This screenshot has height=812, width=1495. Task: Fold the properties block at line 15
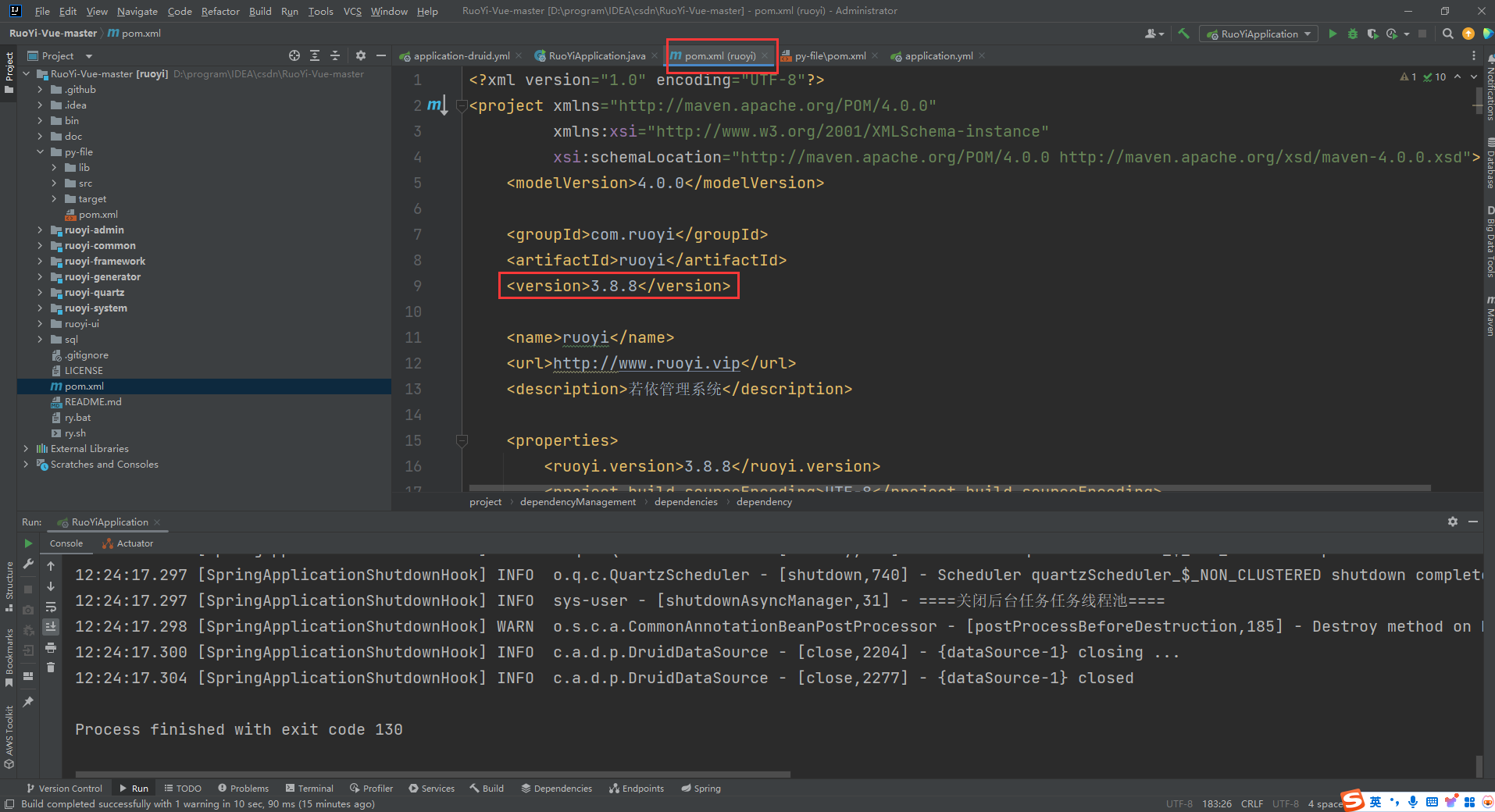coord(461,440)
